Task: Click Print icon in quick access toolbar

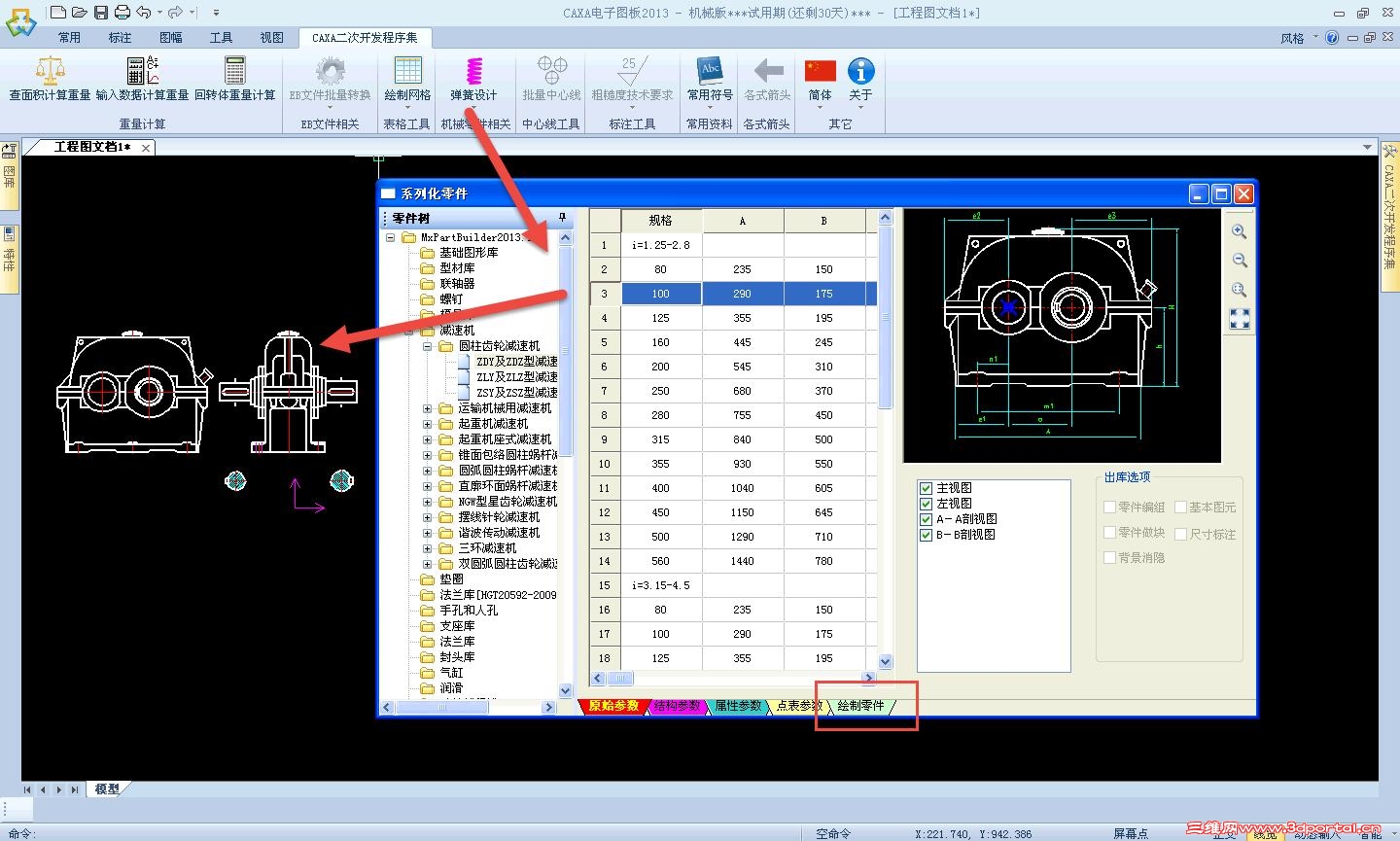Action: click(122, 12)
